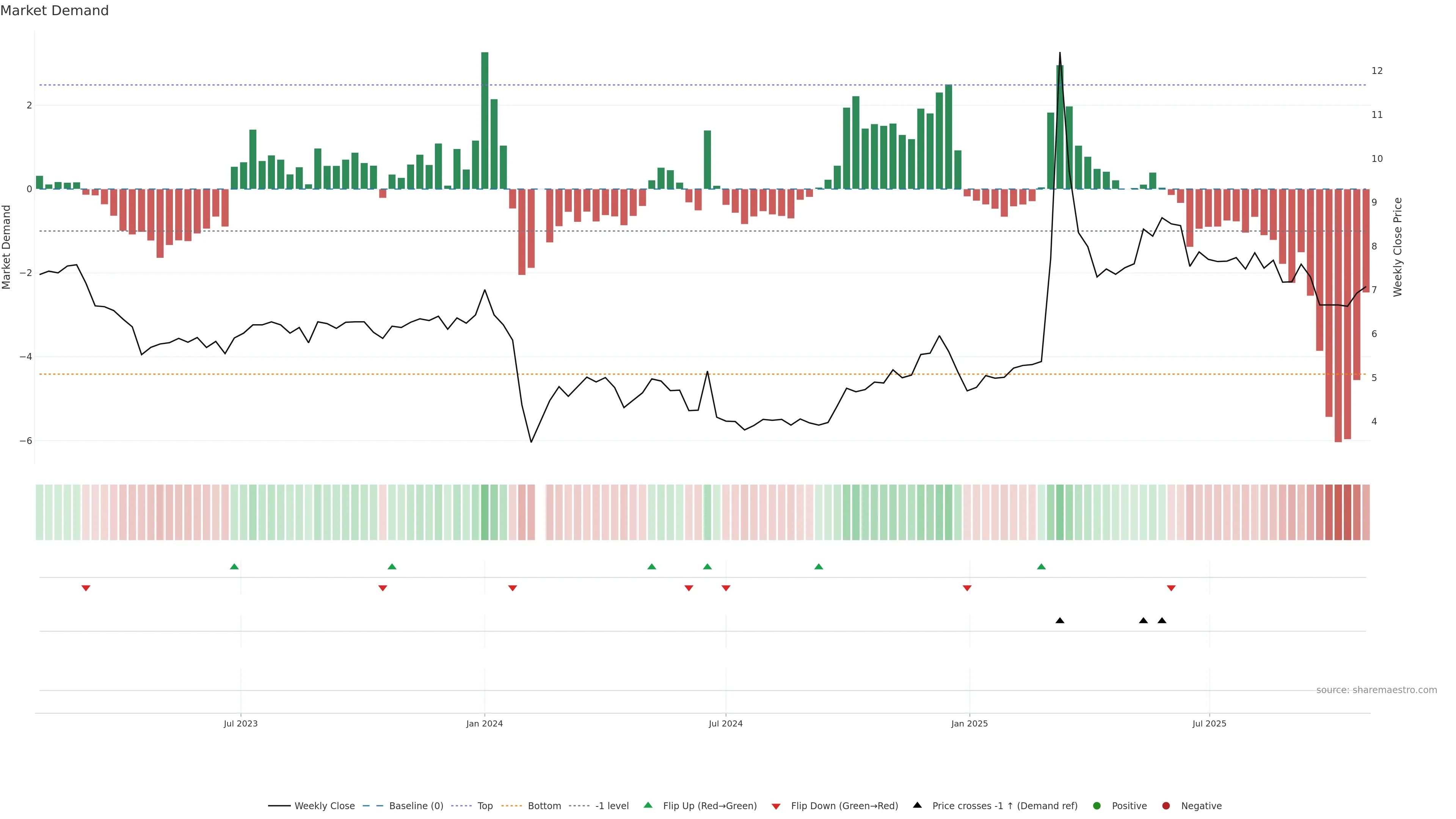Click the first red flip-down marker on the left
The width and height of the screenshot is (1456, 819).
[86, 588]
